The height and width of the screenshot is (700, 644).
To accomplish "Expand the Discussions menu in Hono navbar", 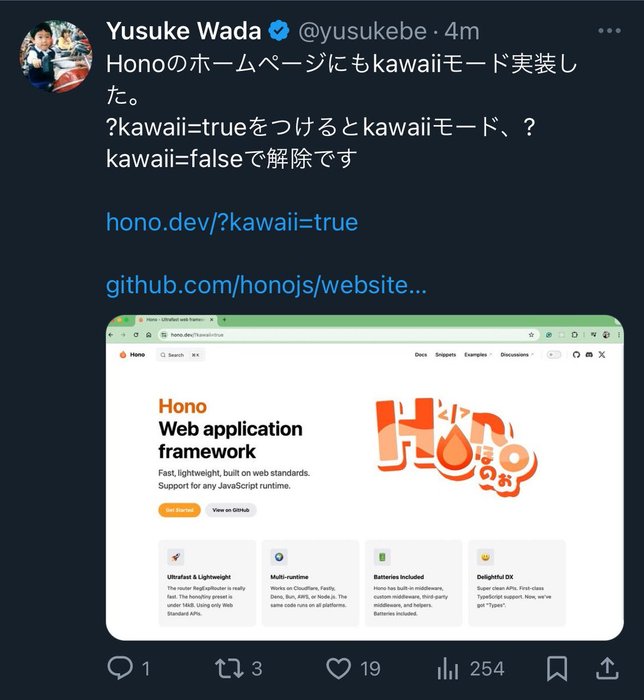I will click(x=517, y=354).
